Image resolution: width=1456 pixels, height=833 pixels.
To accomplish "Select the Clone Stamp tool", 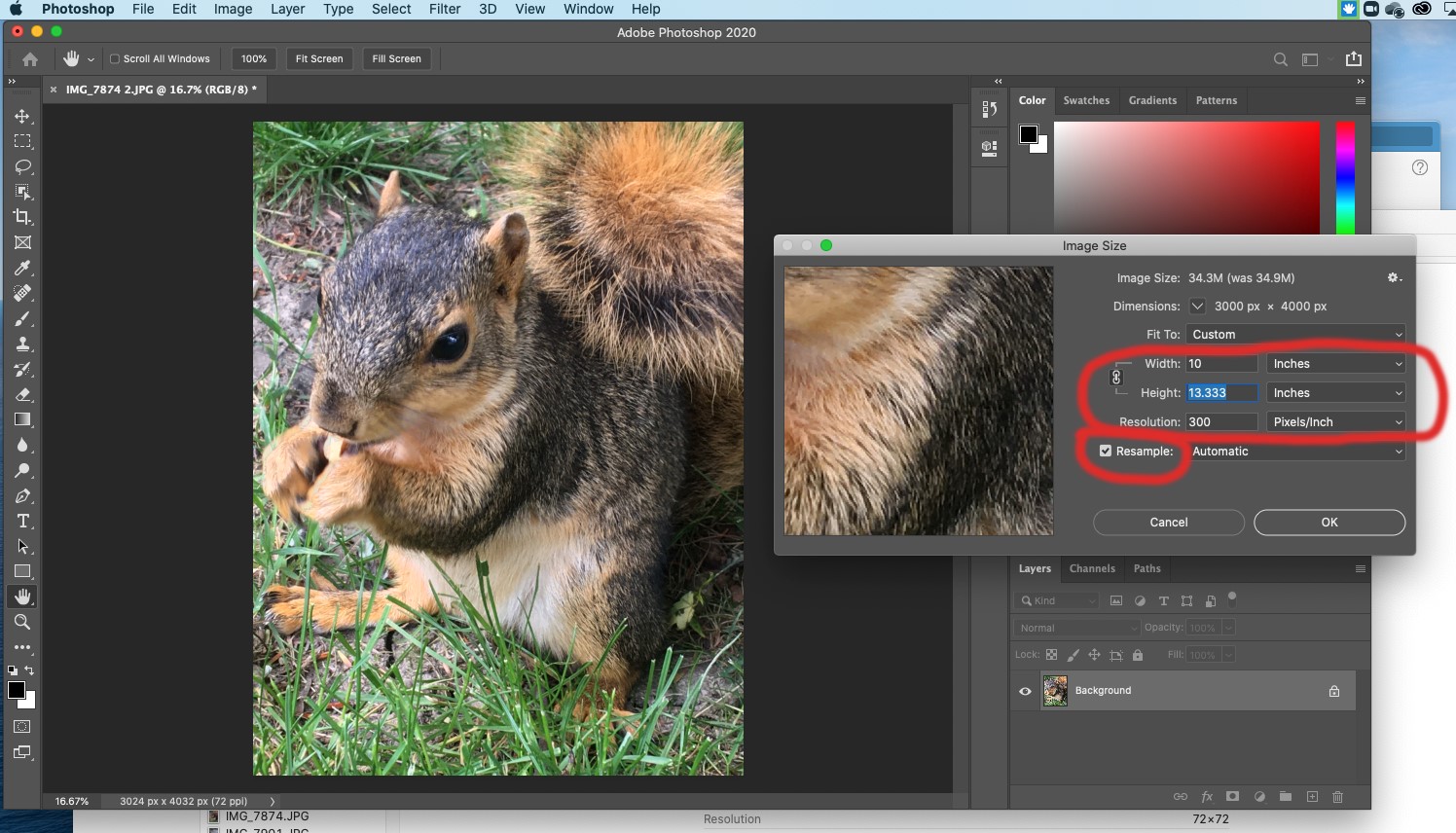I will pyautogui.click(x=22, y=344).
